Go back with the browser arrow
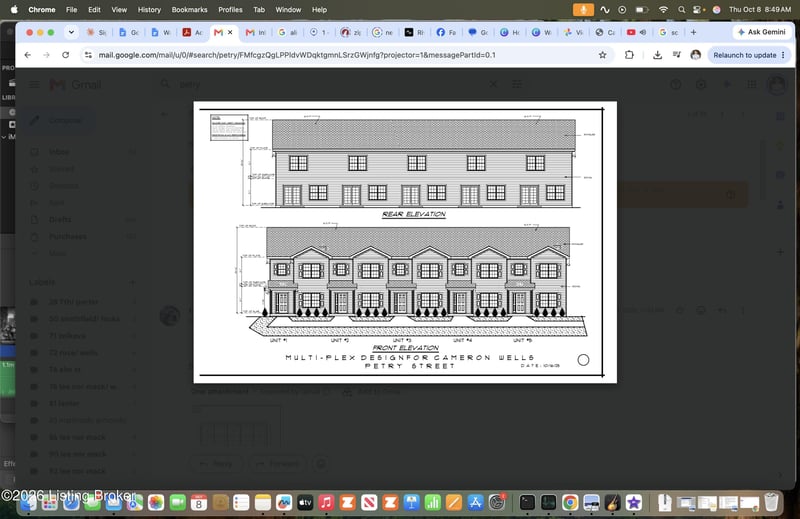 click(x=28, y=55)
